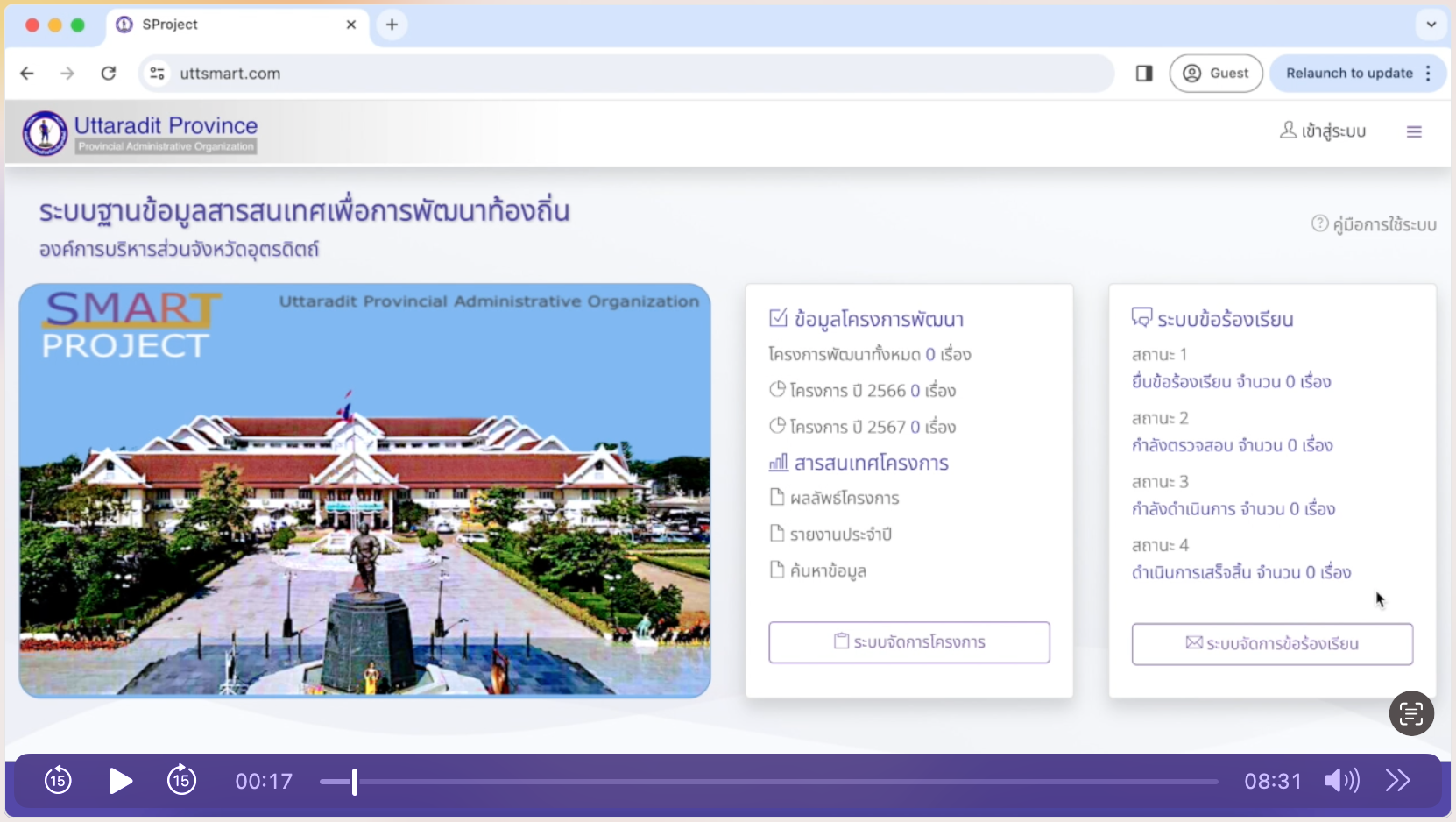Click the เข้าสู่ระบบ login link
1456x822 pixels.
coord(1323,131)
